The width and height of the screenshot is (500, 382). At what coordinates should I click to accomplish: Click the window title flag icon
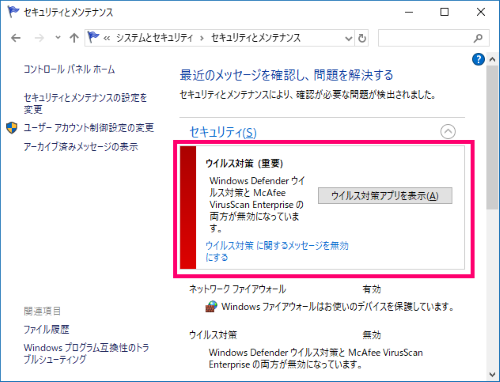pyautogui.click(x=13, y=12)
